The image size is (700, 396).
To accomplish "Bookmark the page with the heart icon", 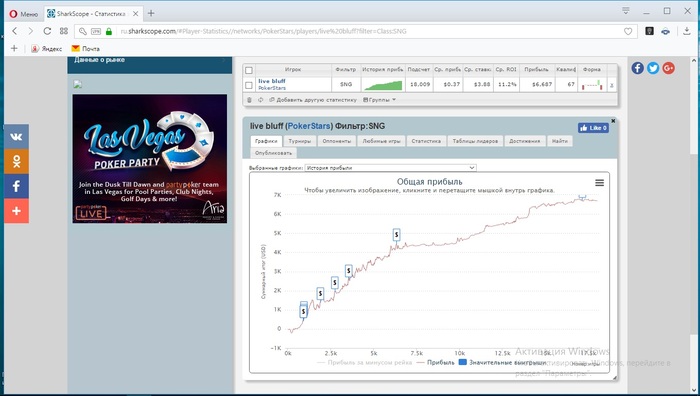I will [x=628, y=31].
